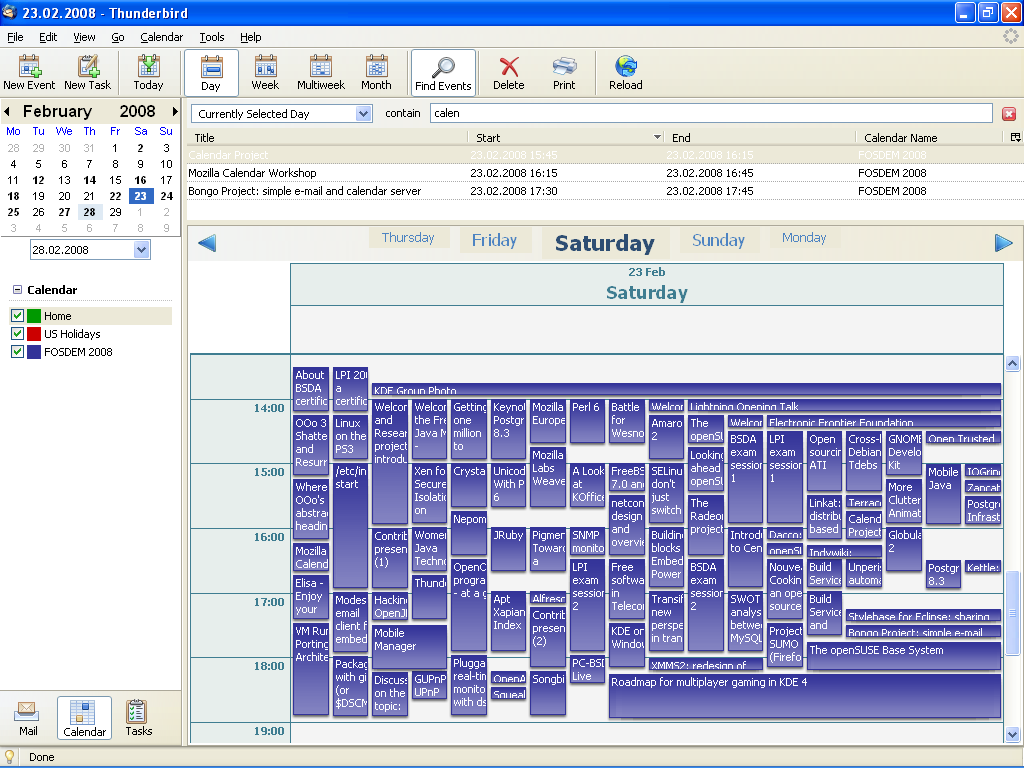
Task: Click Start column sort arrow
Action: (x=657, y=137)
